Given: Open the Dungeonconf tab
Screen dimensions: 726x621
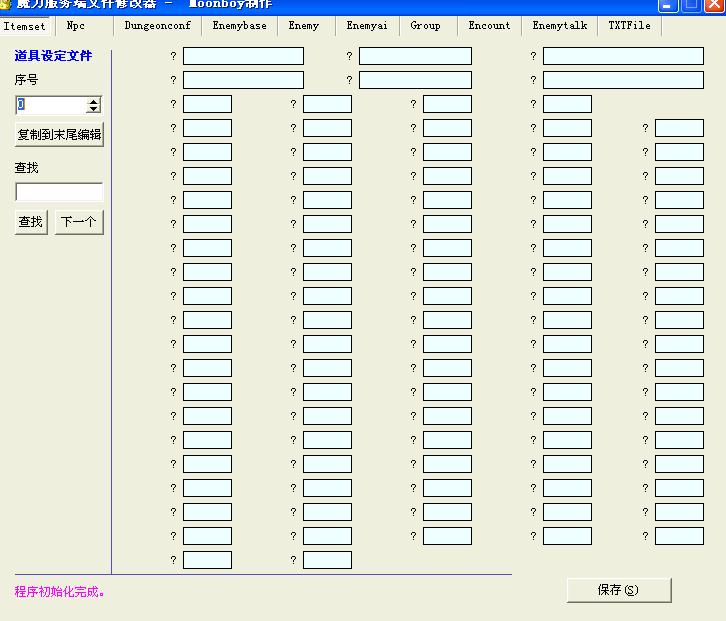Looking at the screenshot, I should (x=157, y=26).
